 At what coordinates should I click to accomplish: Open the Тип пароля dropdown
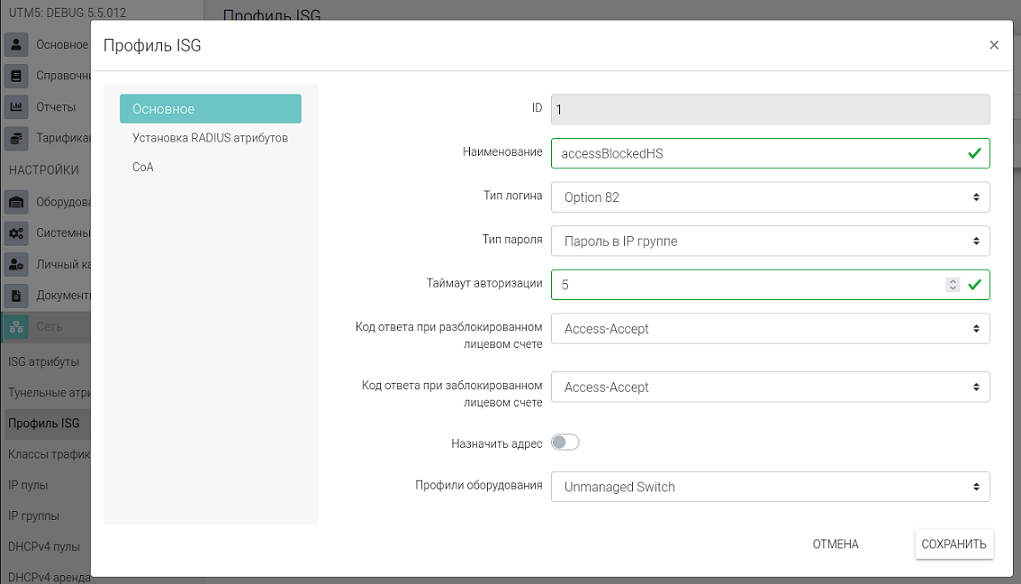(770, 241)
